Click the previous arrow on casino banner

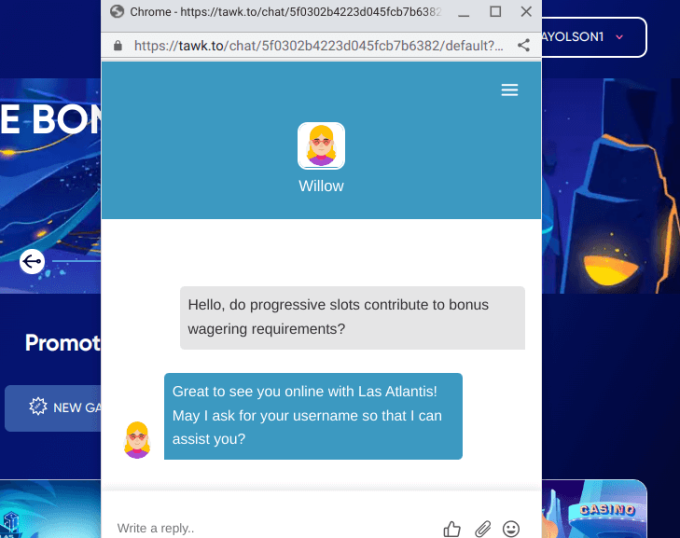pyautogui.click(x=32, y=261)
